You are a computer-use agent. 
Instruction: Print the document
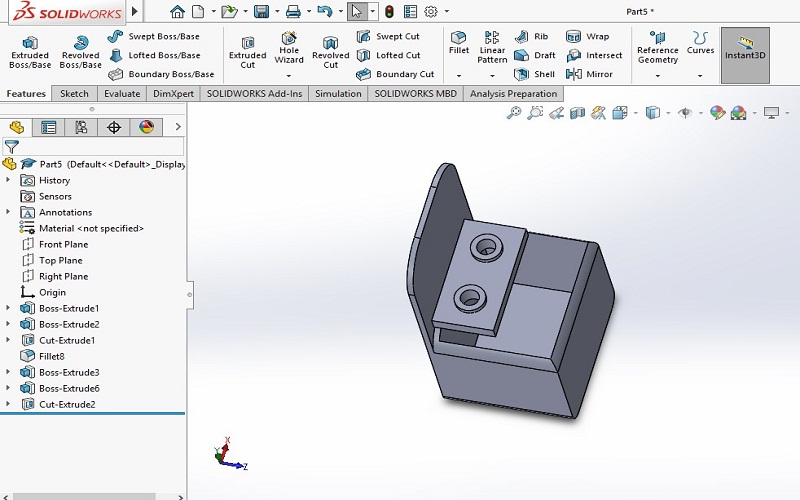(293, 11)
